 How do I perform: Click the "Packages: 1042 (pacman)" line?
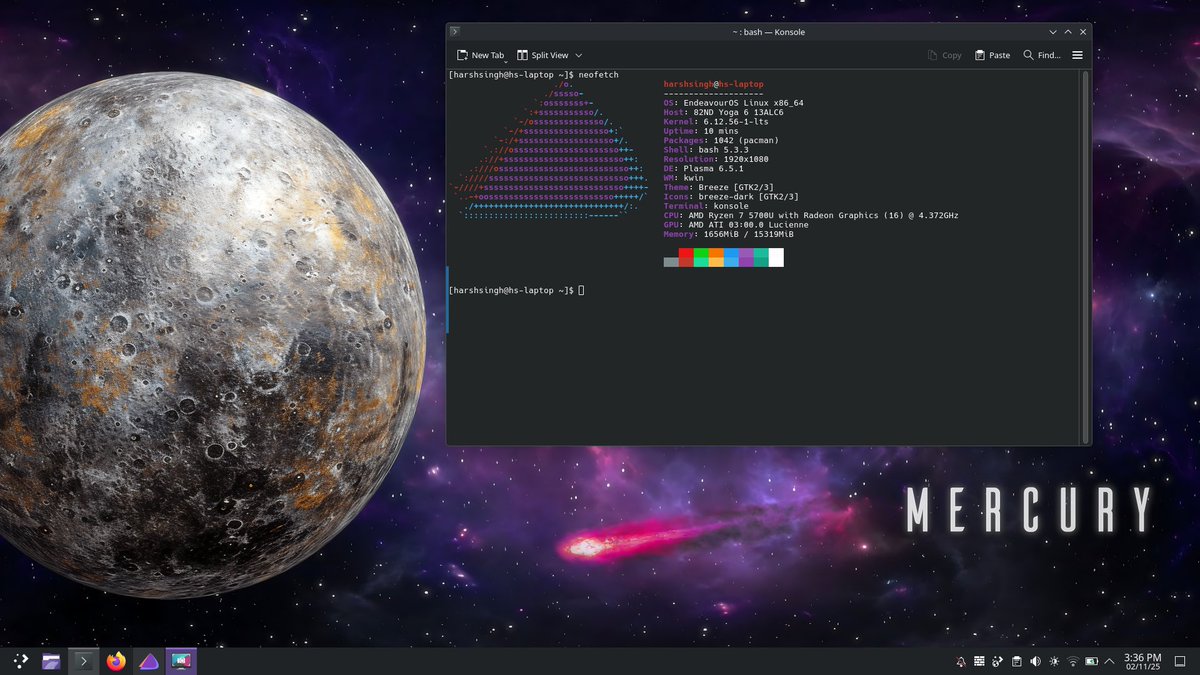click(721, 140)
